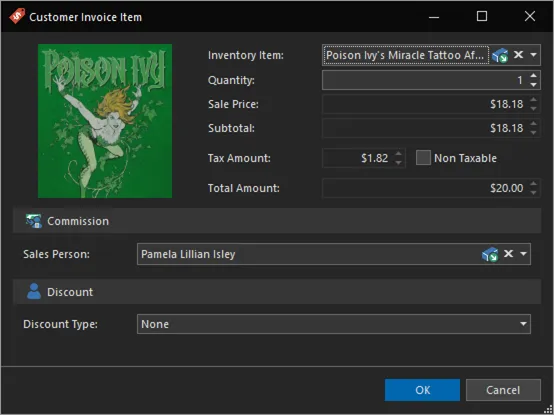Click the Commission section header
This screenshot has width=554, height=415.
(x=277, y=221)
